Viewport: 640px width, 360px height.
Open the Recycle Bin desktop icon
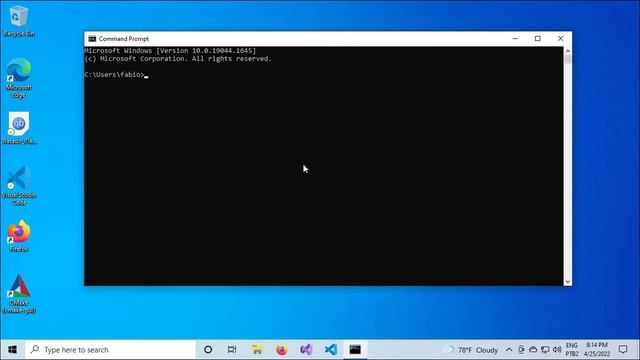tap(19, 21)
